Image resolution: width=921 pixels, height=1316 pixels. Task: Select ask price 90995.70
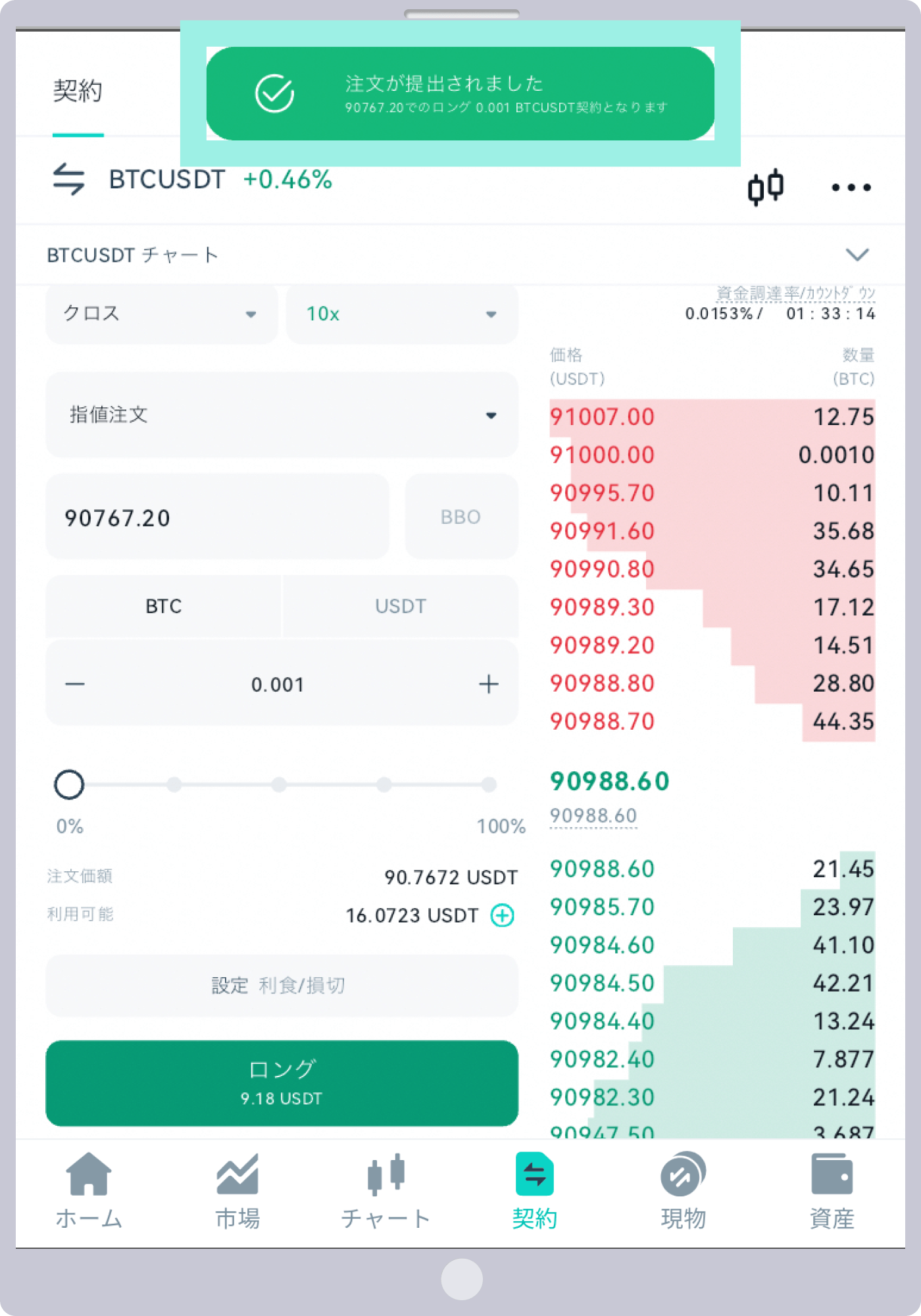(x=602, y=493)
